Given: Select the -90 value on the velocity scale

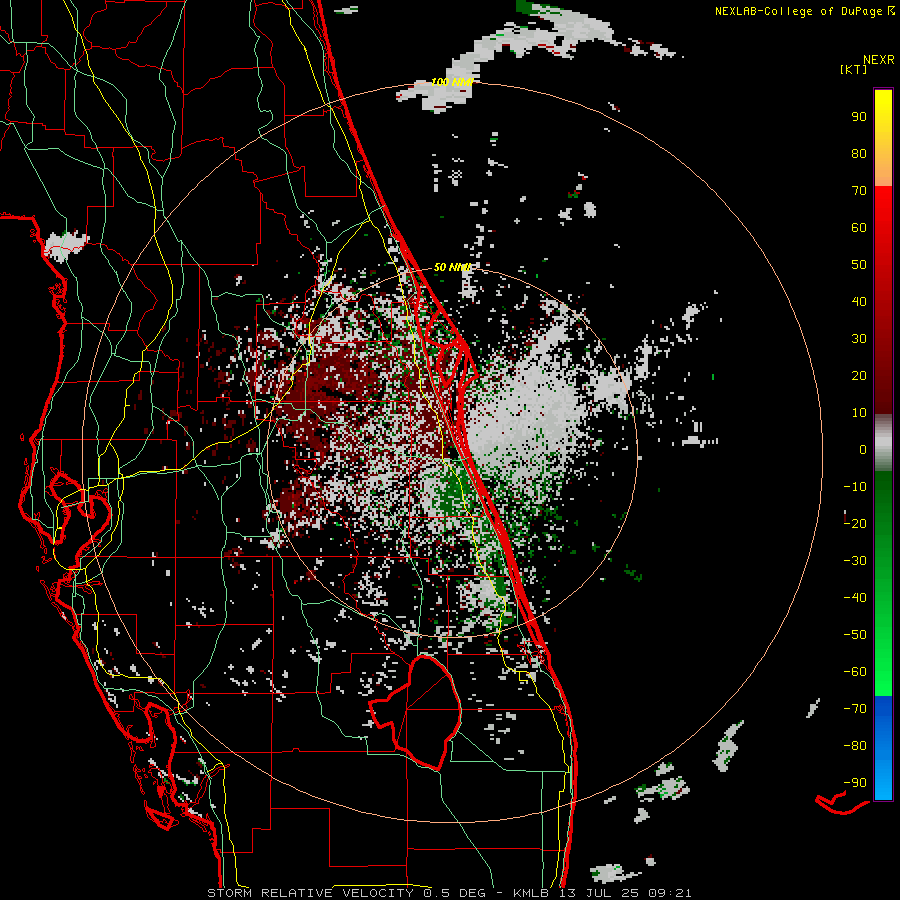Looking at the screenshot, I should [855, 783].
